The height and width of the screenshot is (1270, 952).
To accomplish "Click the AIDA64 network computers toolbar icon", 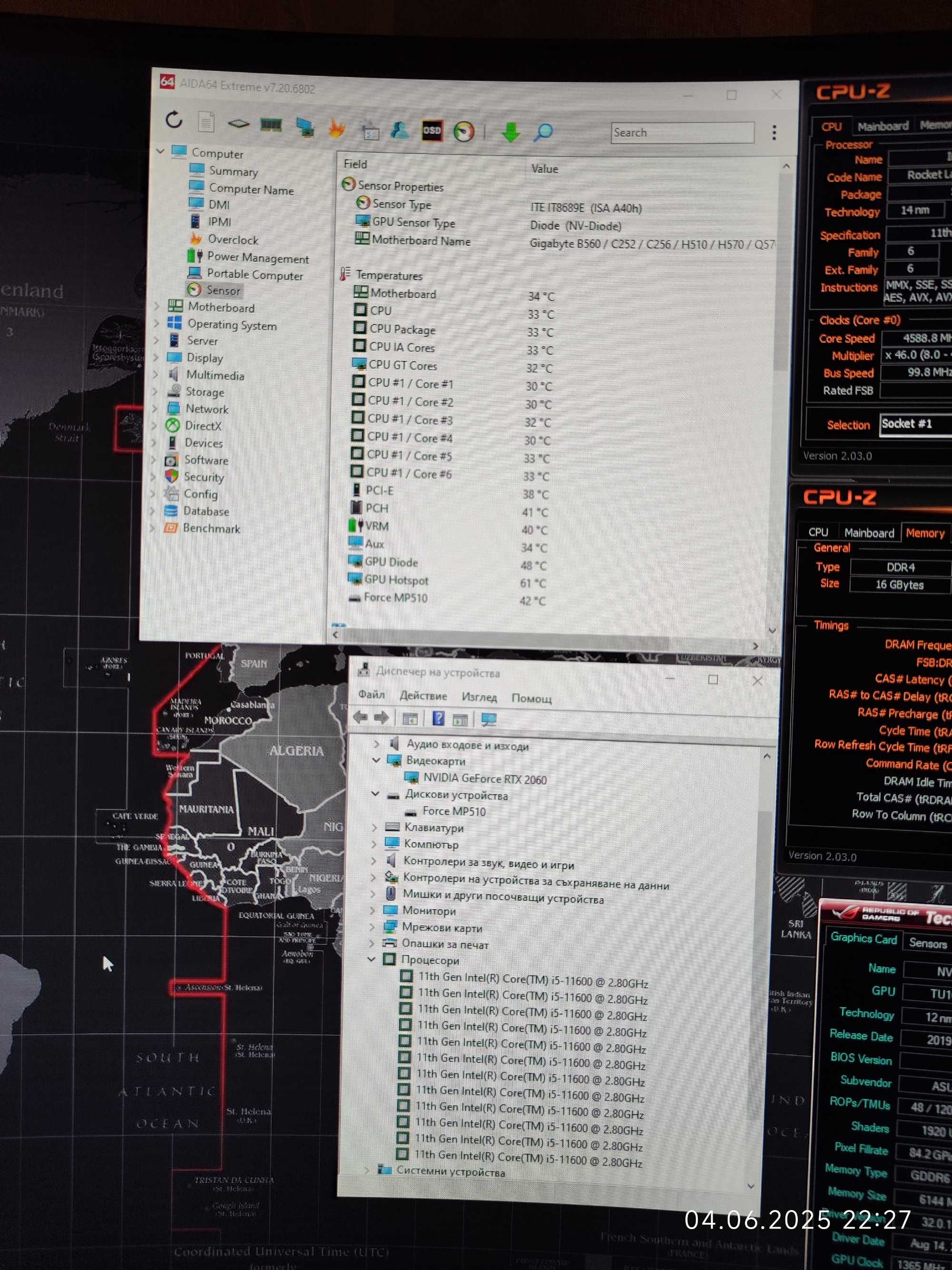I will (x=304, y=127).
